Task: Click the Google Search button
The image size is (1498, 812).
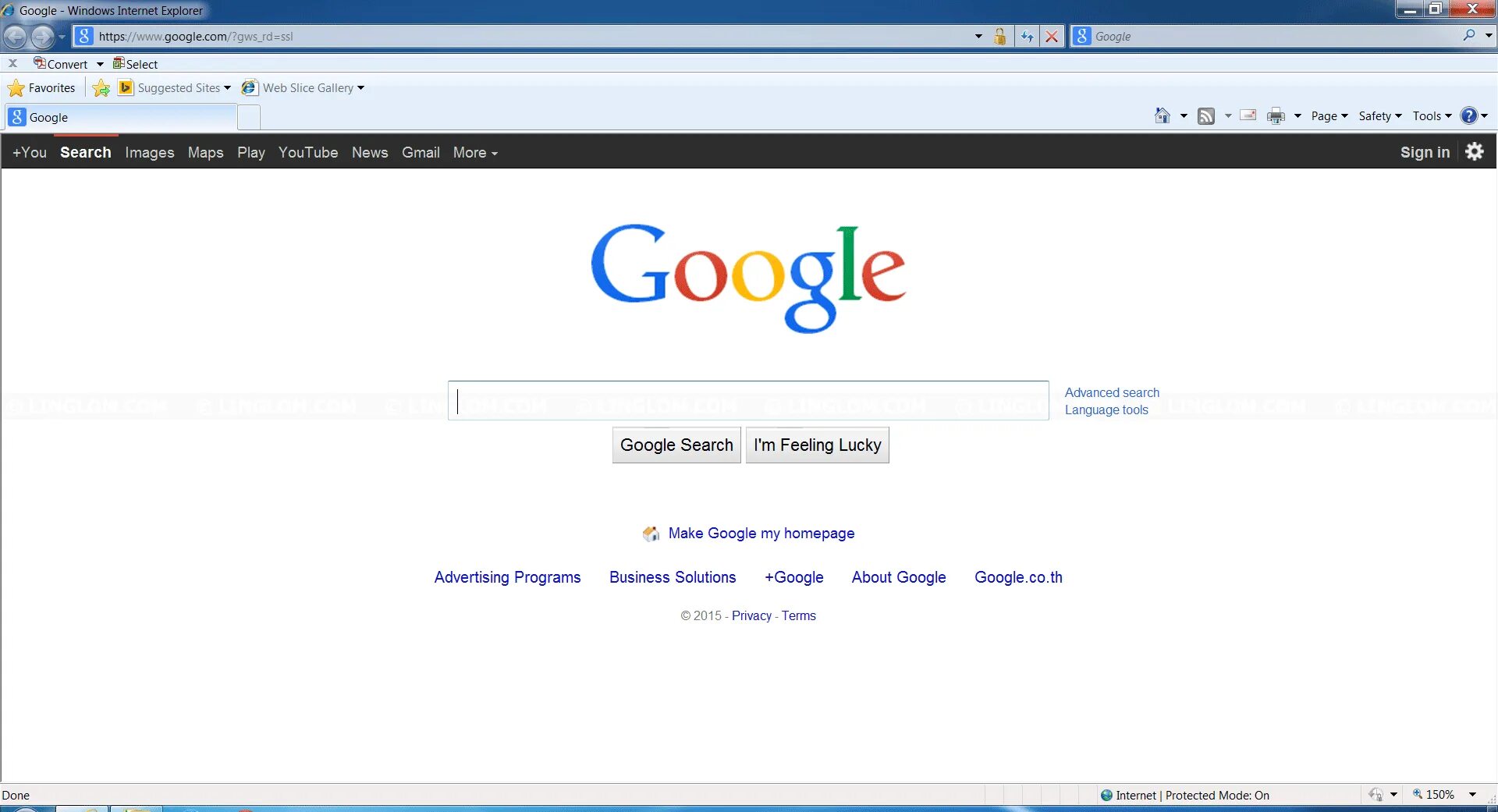Action: (x=676, y=445)
